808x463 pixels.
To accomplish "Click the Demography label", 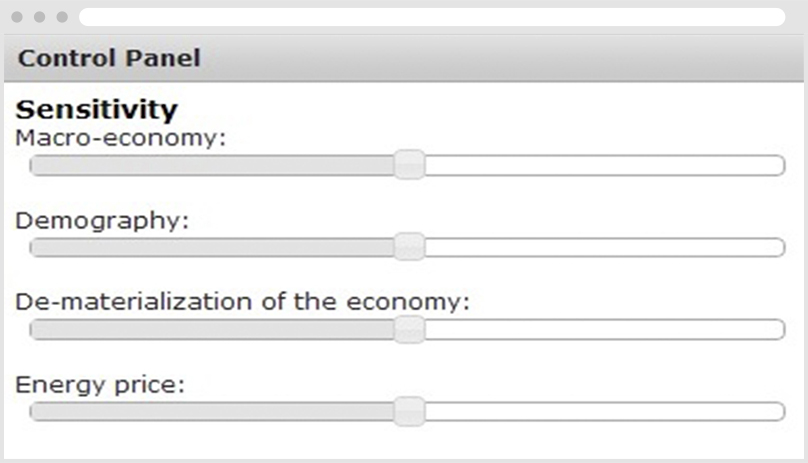I will (x=102, y=220).
